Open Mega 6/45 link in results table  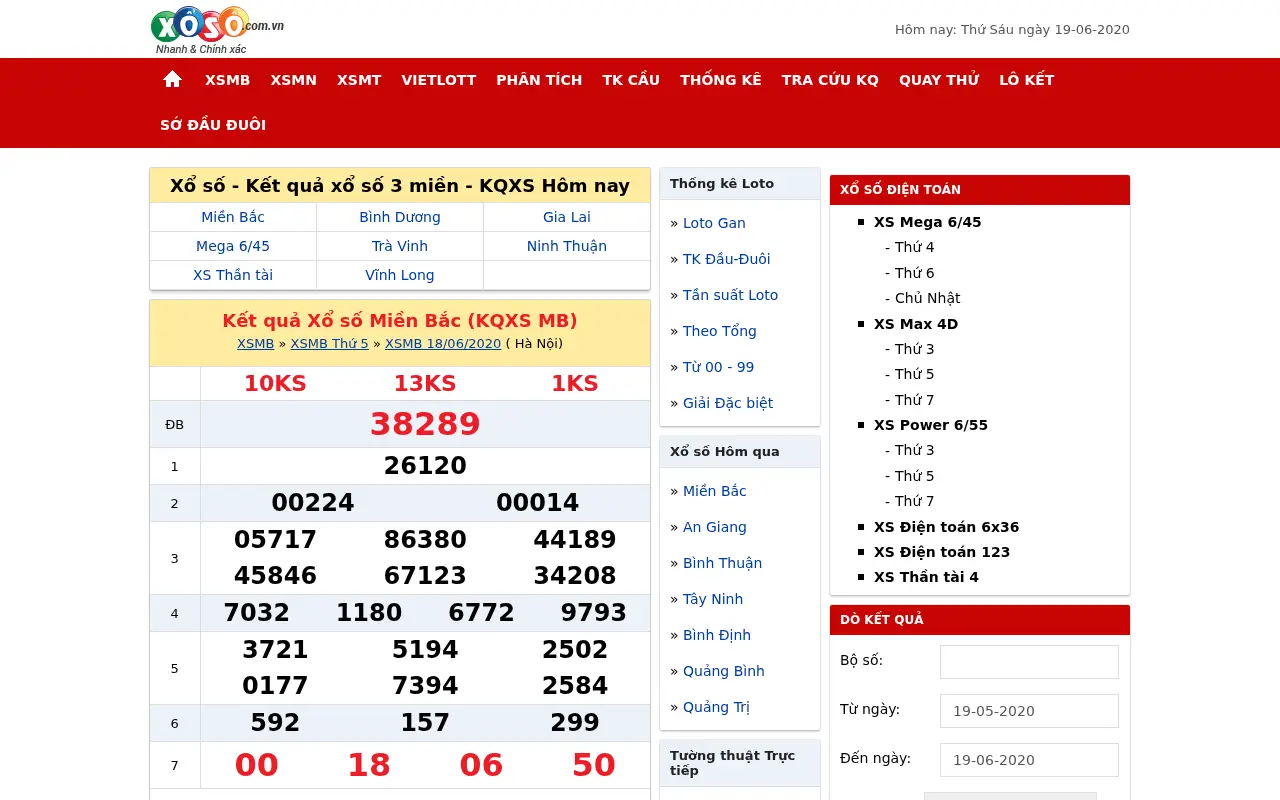tap(233, 246)
